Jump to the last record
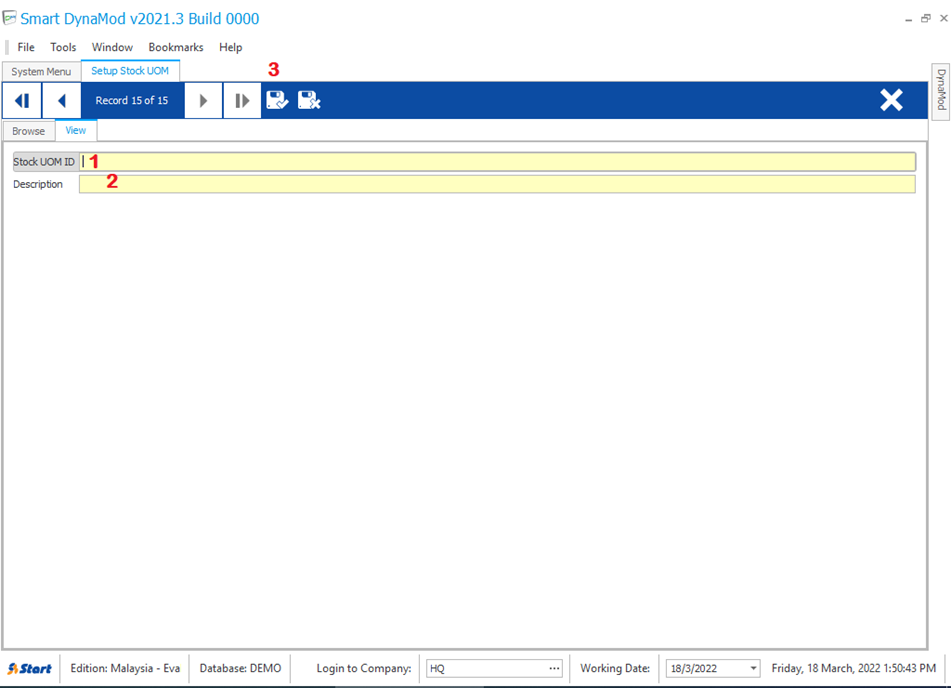Image resolution: width=951 pixels, height=688 pixels. click(242, 100)
